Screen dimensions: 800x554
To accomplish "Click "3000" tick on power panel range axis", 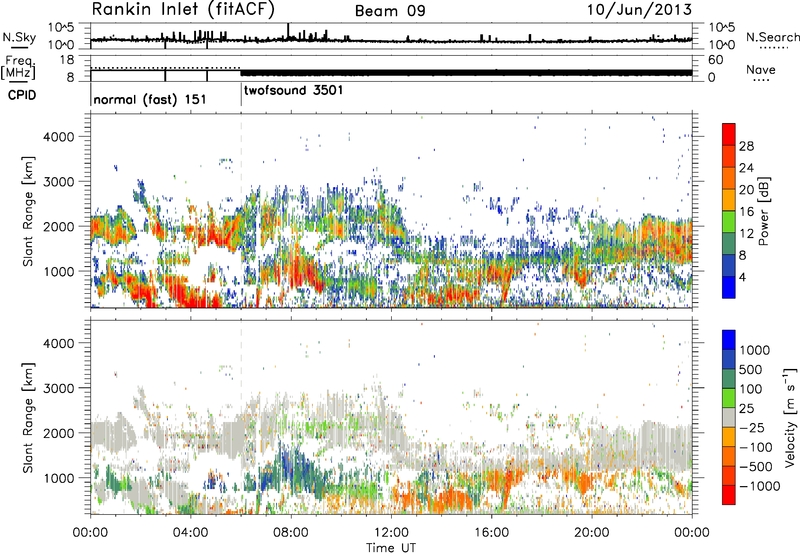I will click(58, 182).
